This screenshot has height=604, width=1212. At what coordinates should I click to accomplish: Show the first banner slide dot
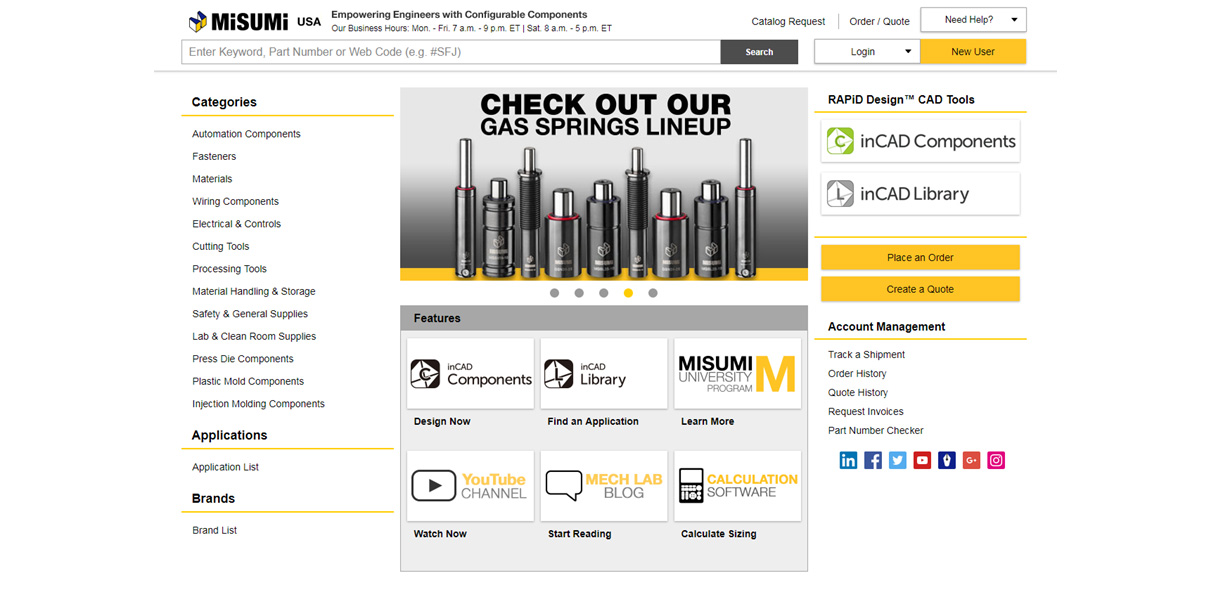554,293
